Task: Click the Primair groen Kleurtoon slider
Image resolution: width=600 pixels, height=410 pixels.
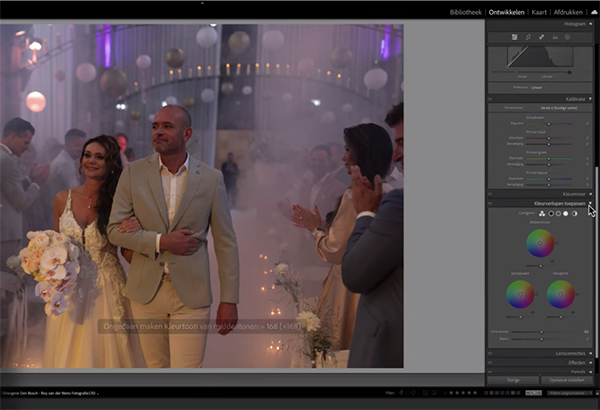Action: [x=549, y=158]
